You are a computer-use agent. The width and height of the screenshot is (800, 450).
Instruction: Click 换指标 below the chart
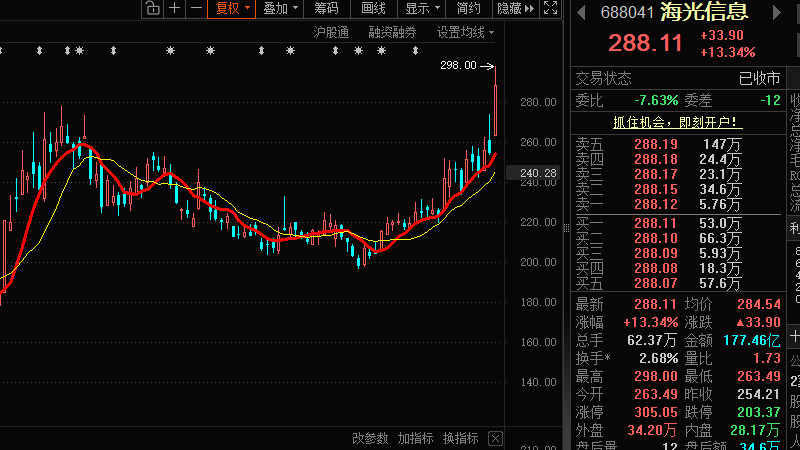pyautogui.click(x=461, y=438)
